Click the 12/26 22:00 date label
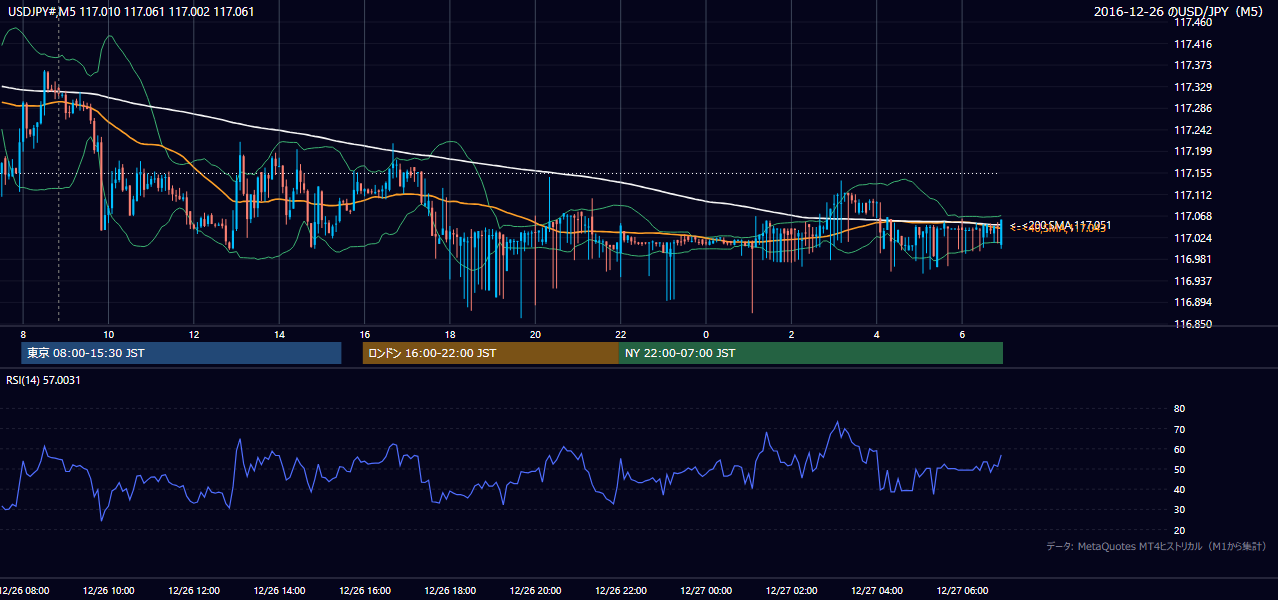Image resolution: width=1278 pixels, height=600 pixels. [x=621, y=590]
